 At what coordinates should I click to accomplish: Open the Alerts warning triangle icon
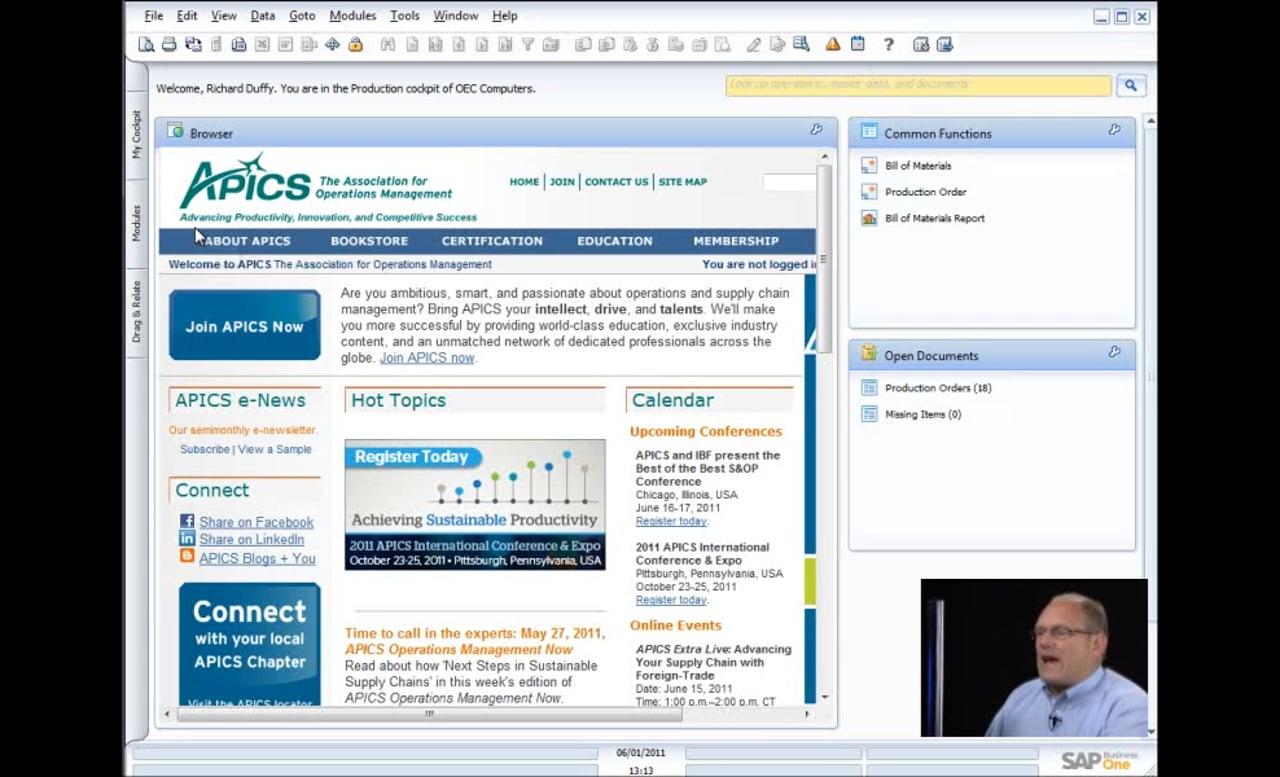[x=833, y=44]
